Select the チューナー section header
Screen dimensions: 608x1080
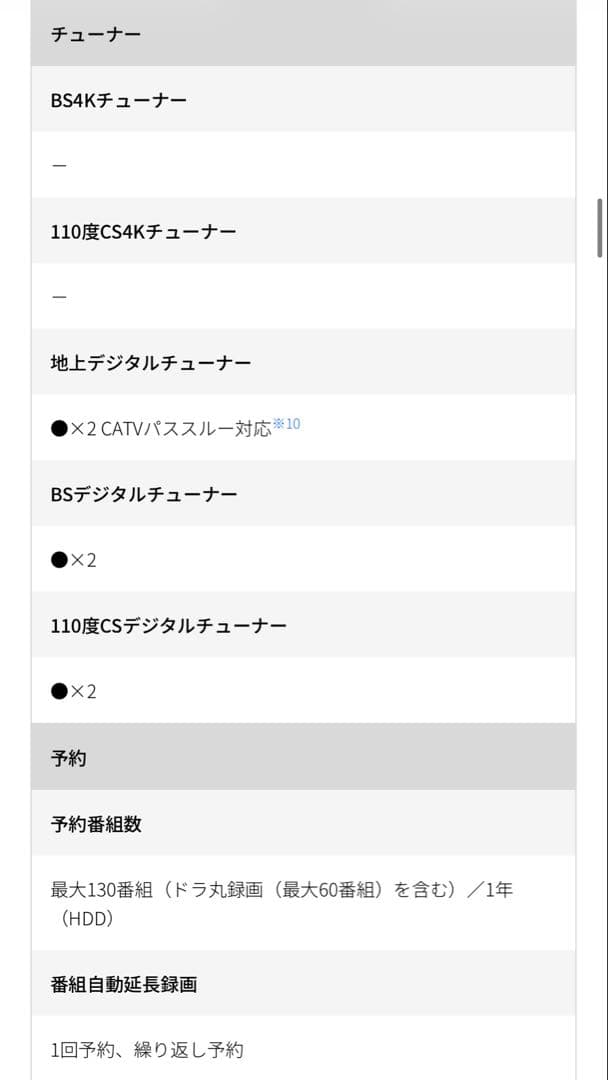[x=96, y=35]
